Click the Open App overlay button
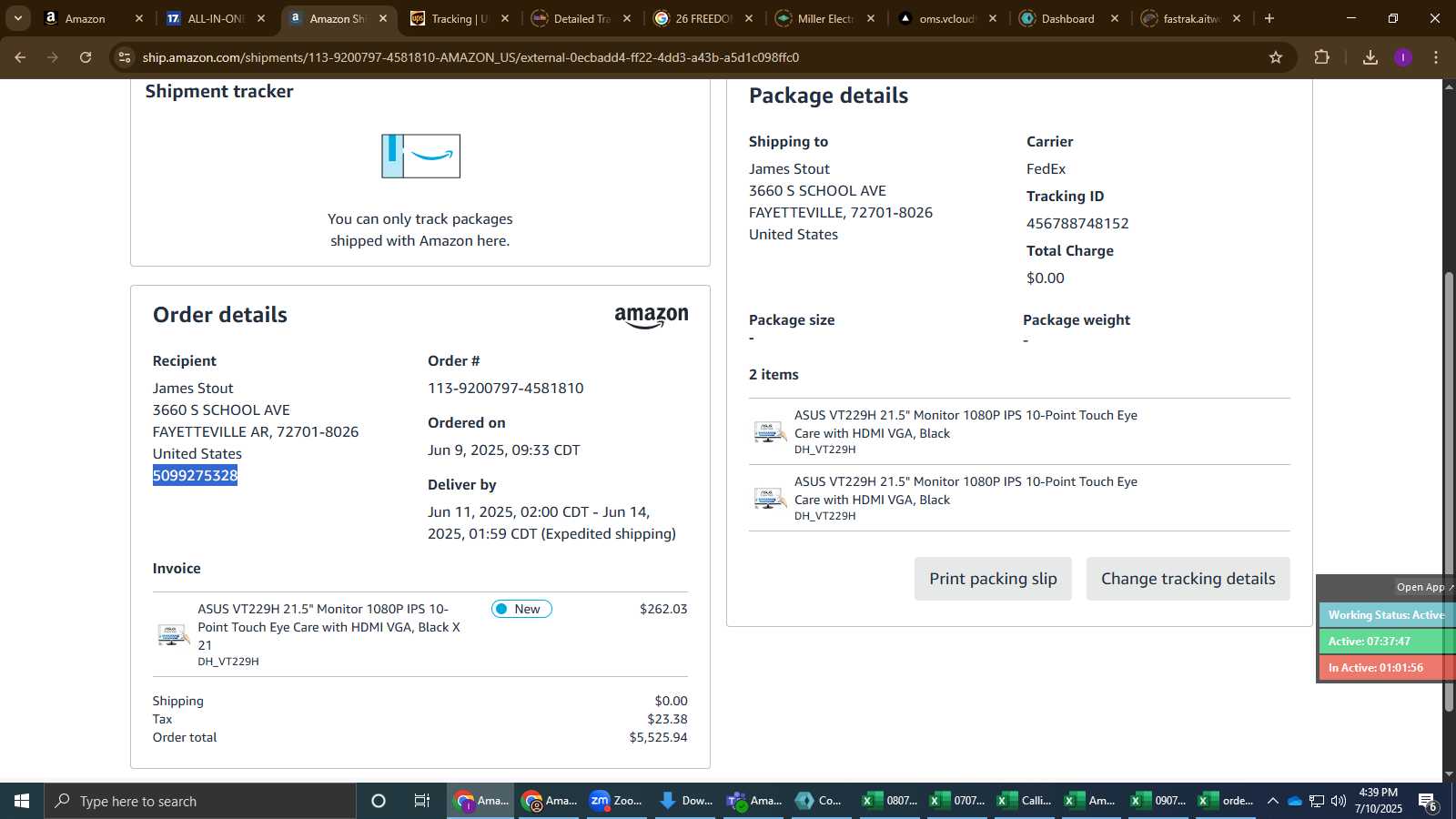The image size is (1456, 819). [1424, 587]
